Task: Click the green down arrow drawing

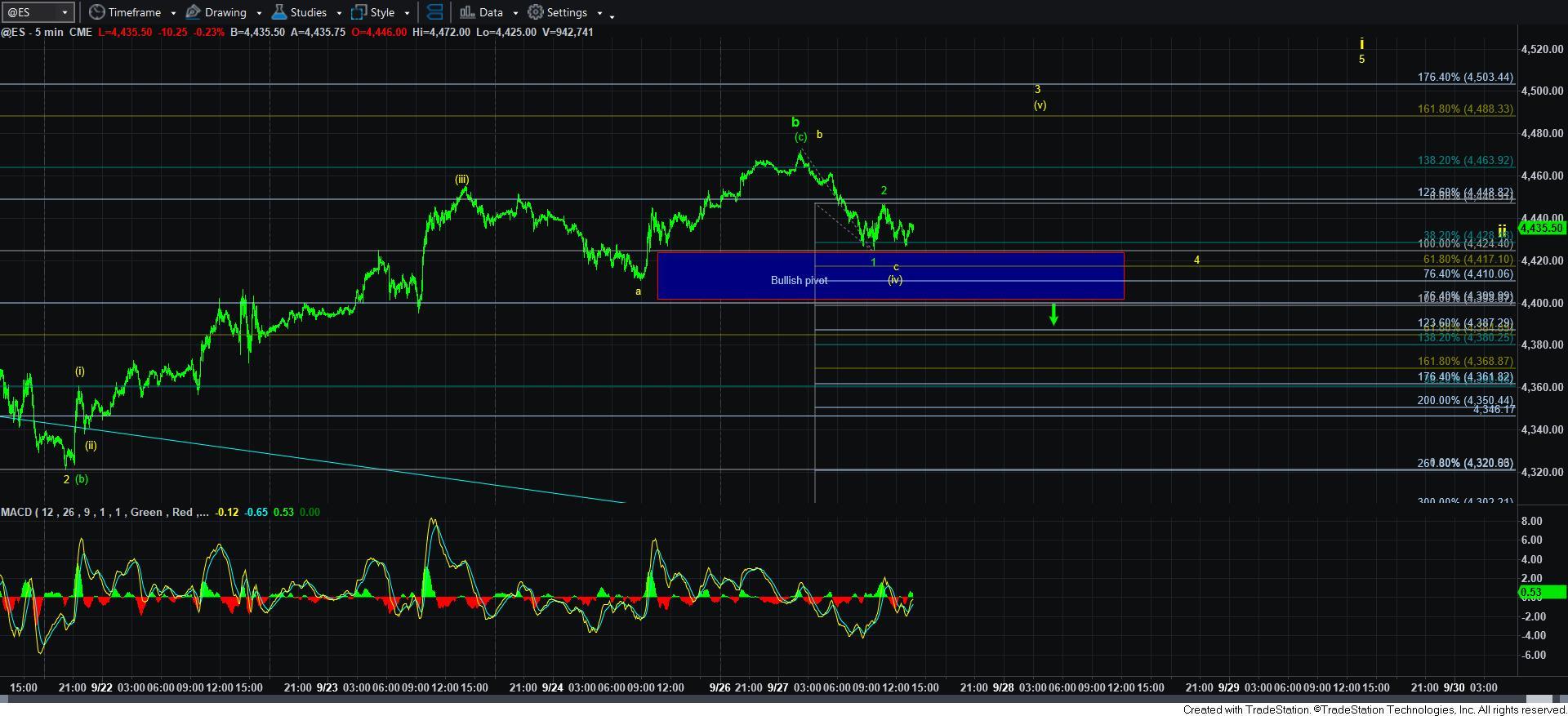Action: [1053, 314]
